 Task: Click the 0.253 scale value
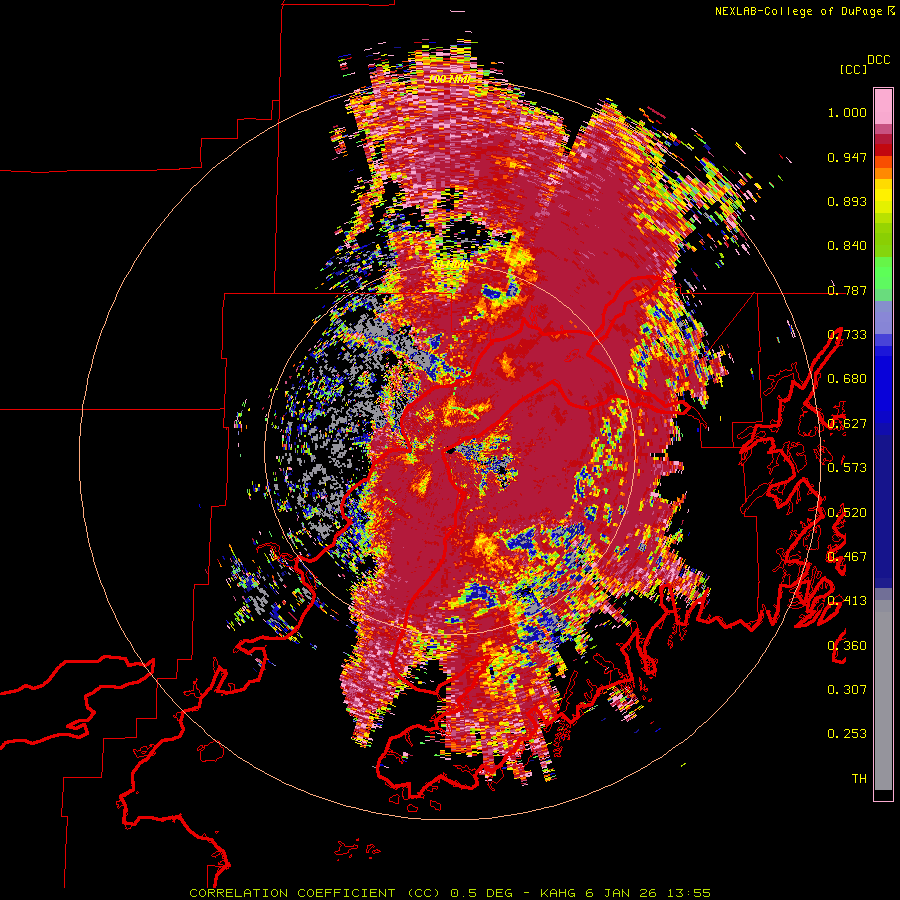[847, 734]
